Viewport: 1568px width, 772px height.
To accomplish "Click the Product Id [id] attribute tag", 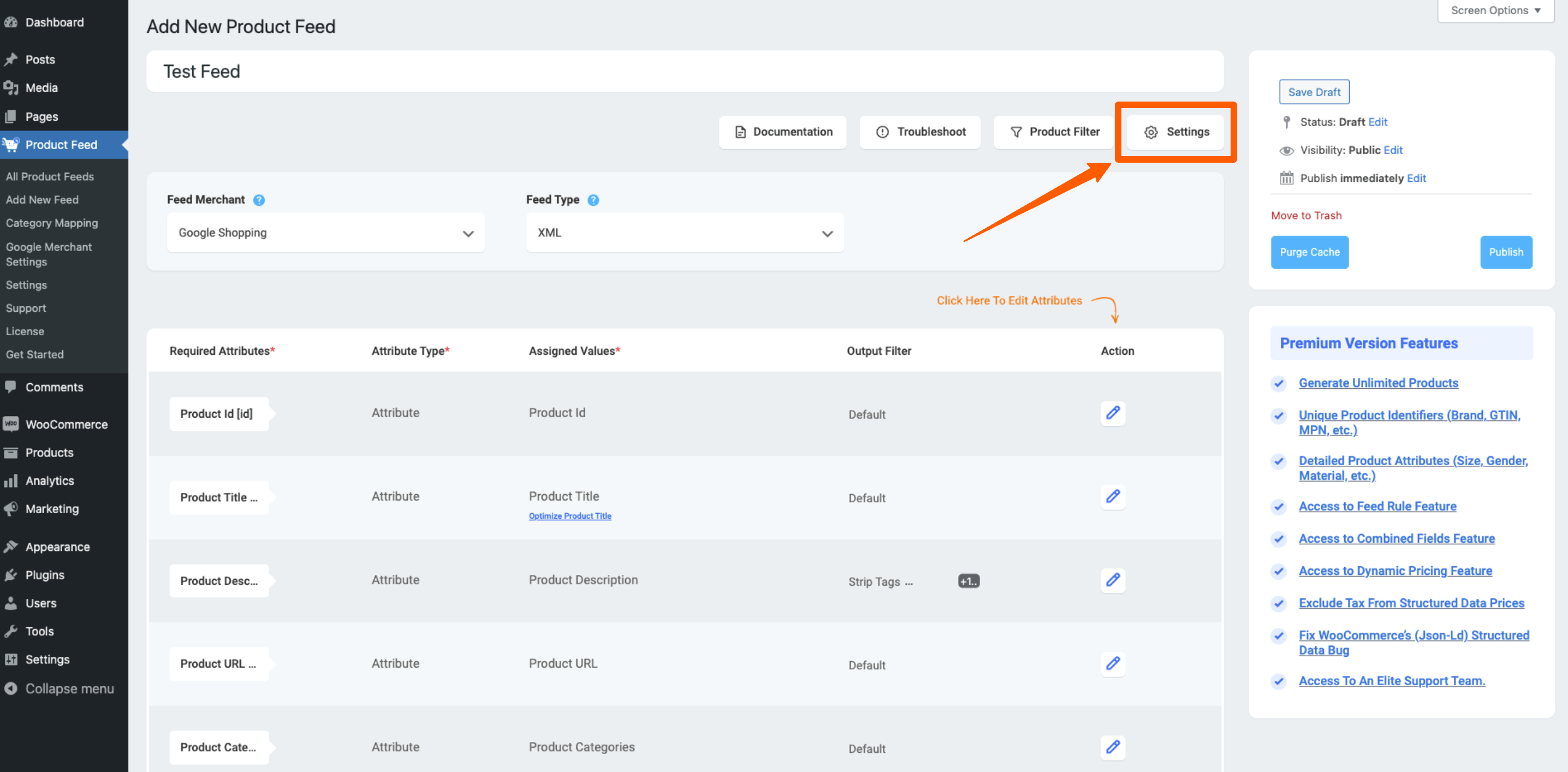I will click(219, 414).
